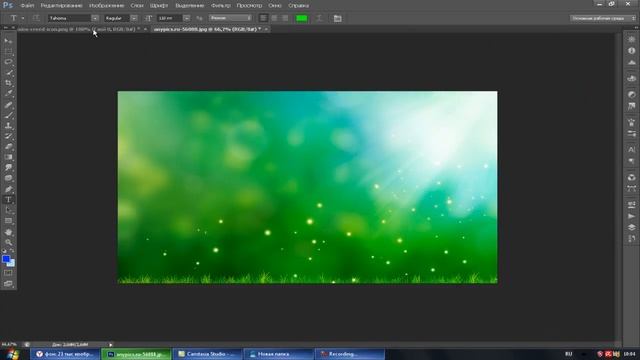Open the Info panel icon
This screenshot has width=640, height=360.
click(631, 51)
